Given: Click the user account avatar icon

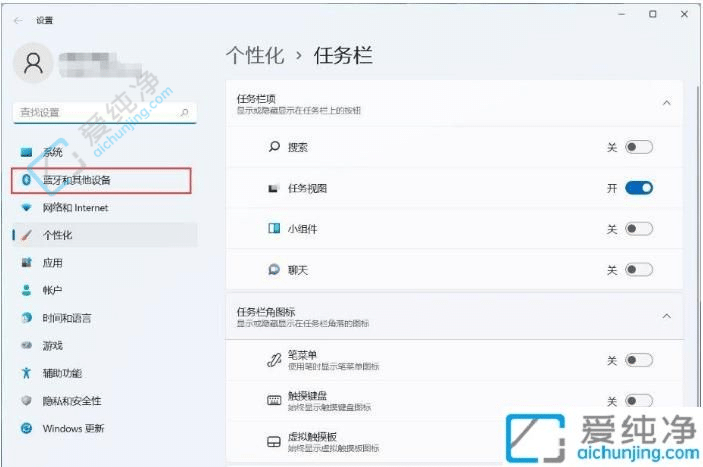Looking at the screenshot, I should pos(34,63).
